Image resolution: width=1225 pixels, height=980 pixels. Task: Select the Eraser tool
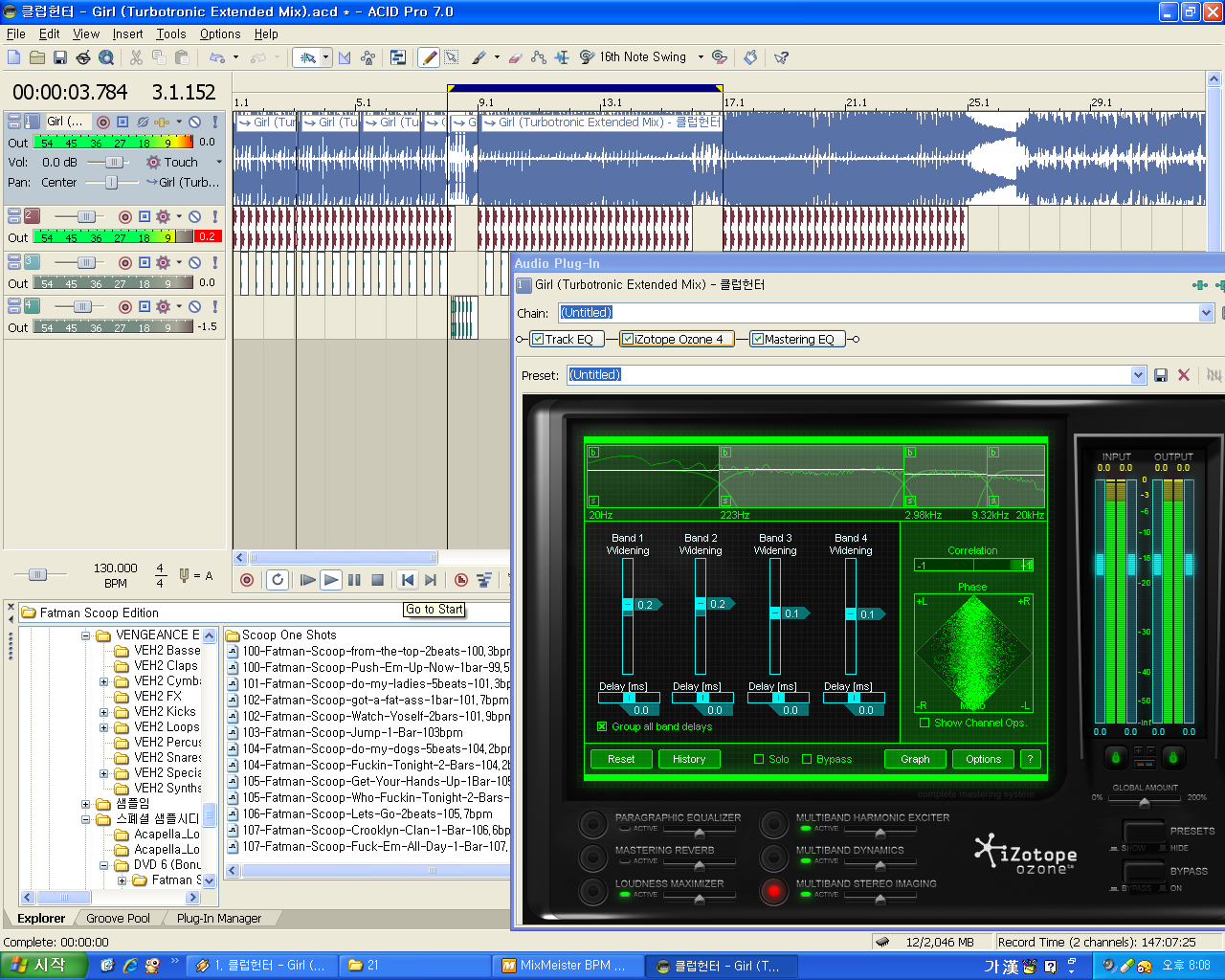pos(515,57)
